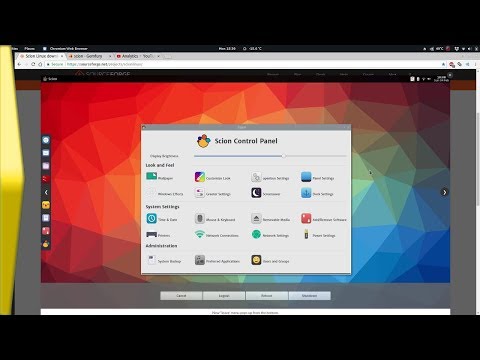Adjust the Display Brightness slider
The height and width of the screenshot is (360, 480).
pos(284,156)
